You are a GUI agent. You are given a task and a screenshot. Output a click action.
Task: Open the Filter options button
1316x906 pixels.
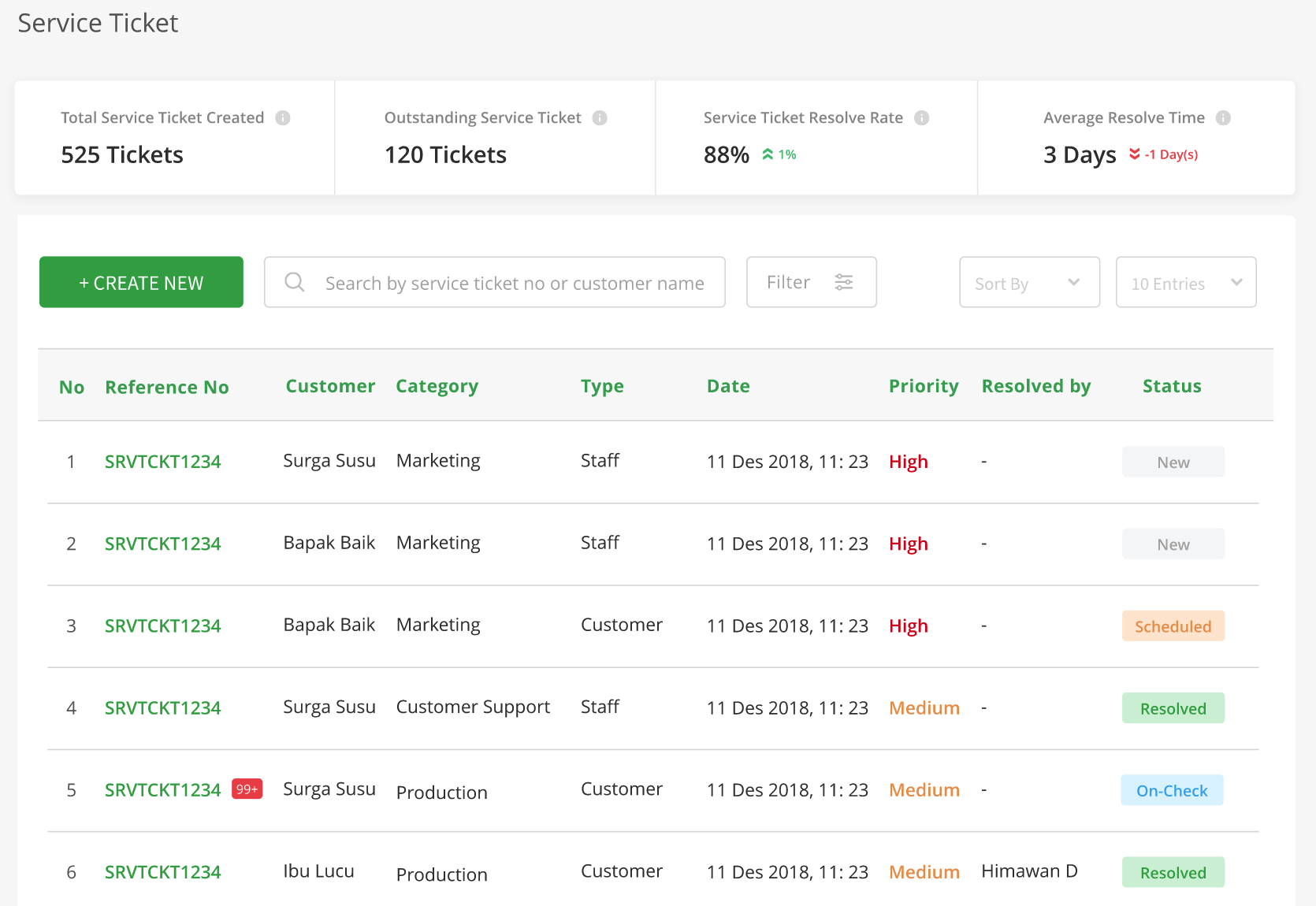pyautogui.click(x=812, y=282)
